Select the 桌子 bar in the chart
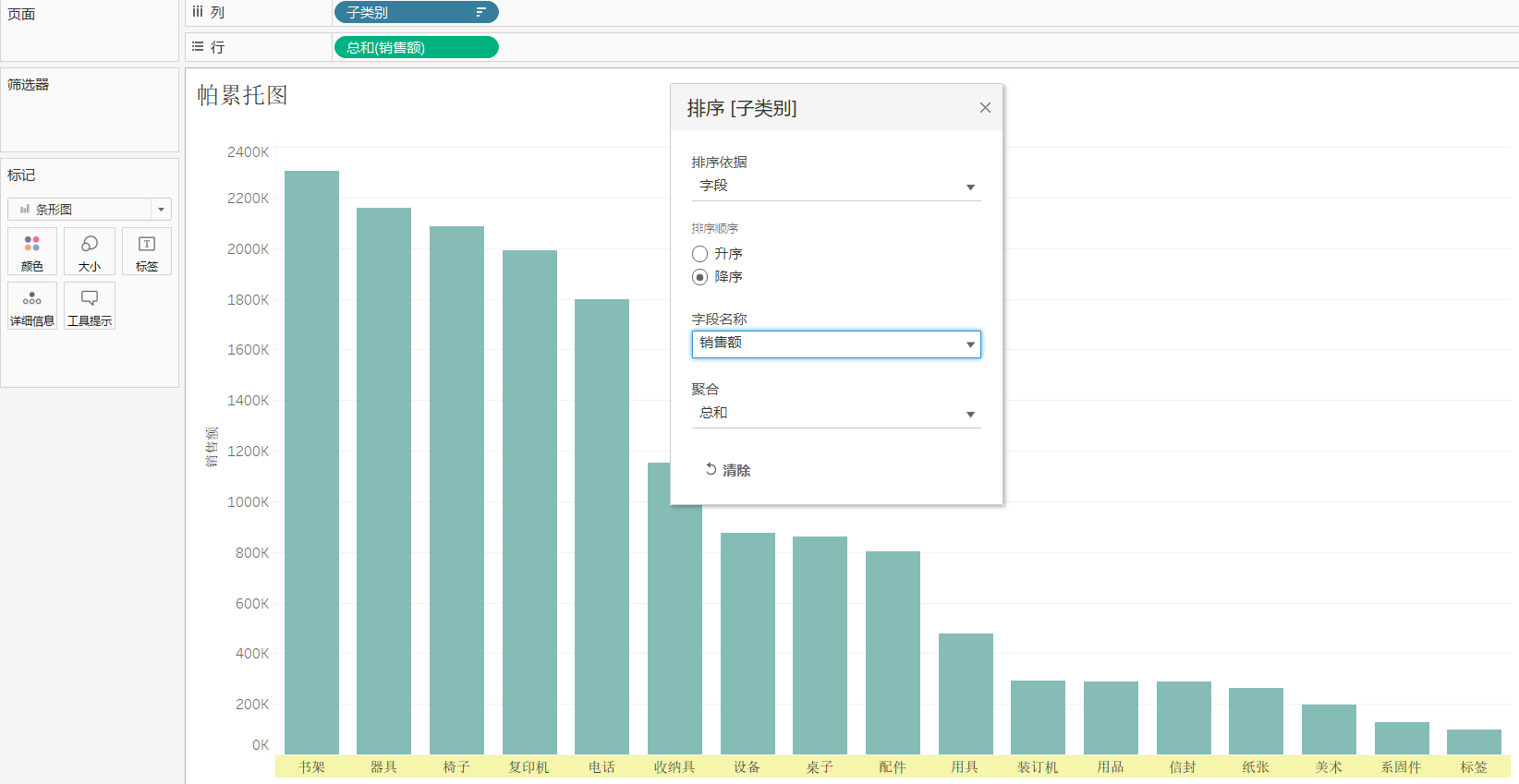Viewport: 1519px width, 784px height. click(820, 645)
